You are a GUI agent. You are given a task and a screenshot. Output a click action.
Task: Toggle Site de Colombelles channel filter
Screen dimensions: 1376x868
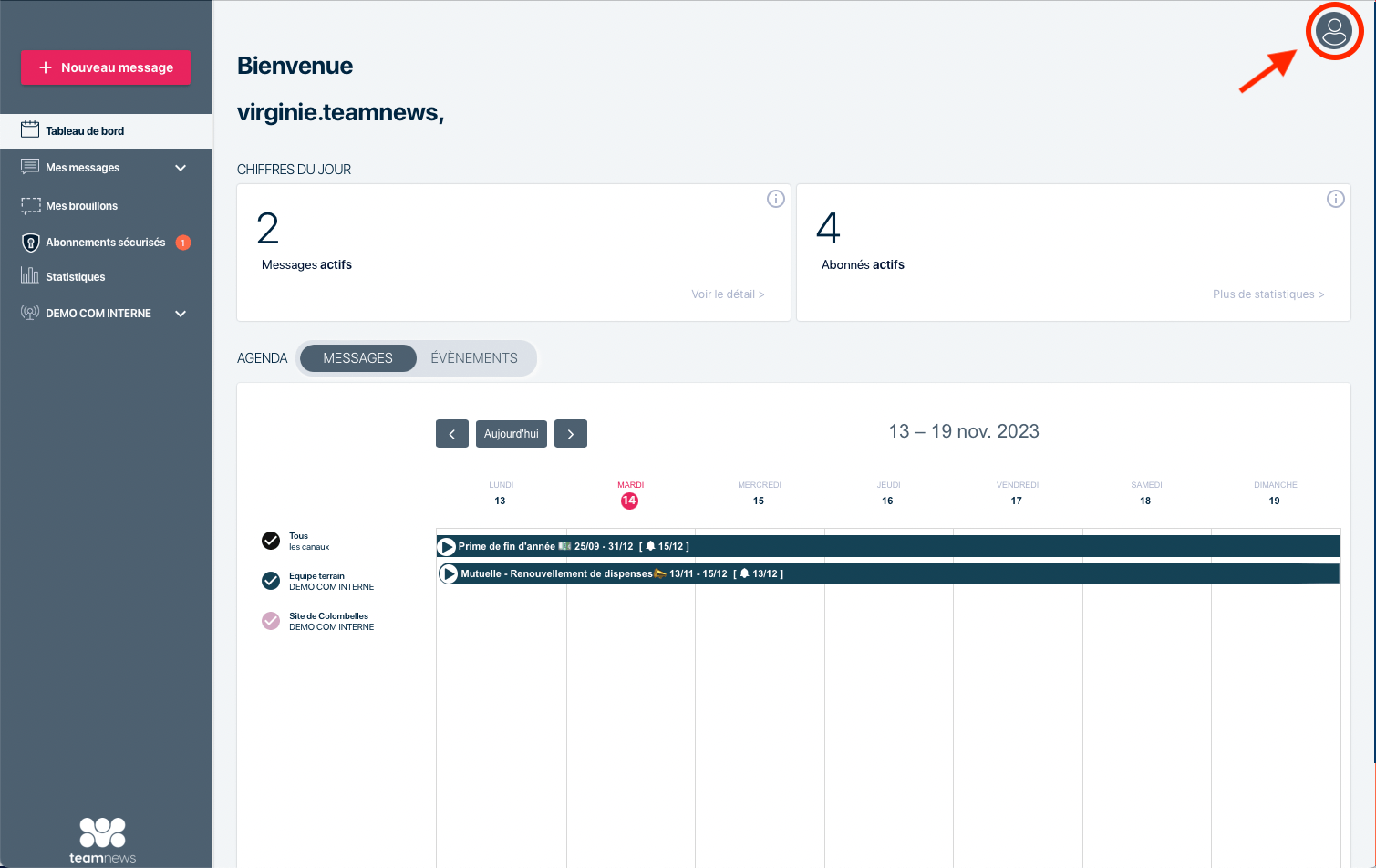pyautogui.click(x=271, y=621)
